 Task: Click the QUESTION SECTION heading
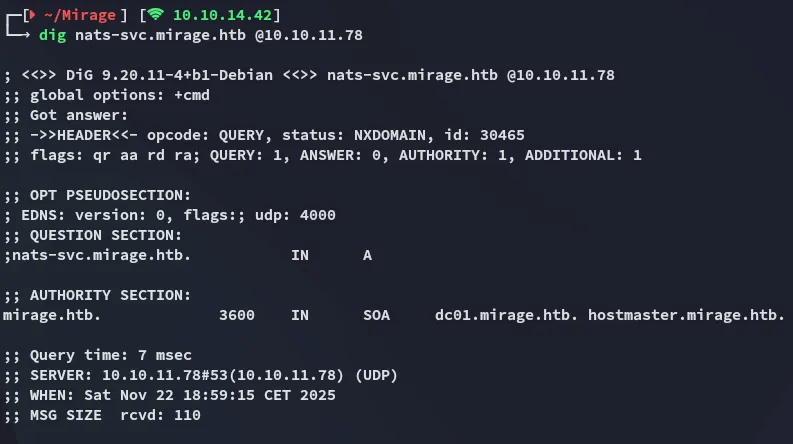point(105,235)
